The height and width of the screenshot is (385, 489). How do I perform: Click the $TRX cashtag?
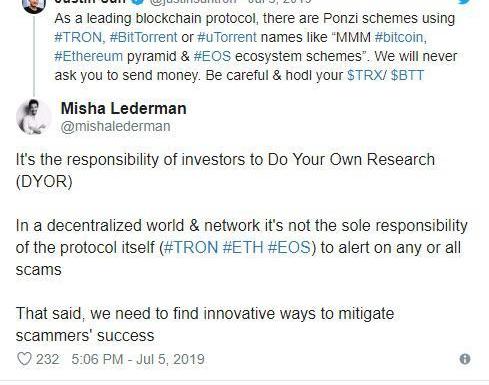pos(365,75)
